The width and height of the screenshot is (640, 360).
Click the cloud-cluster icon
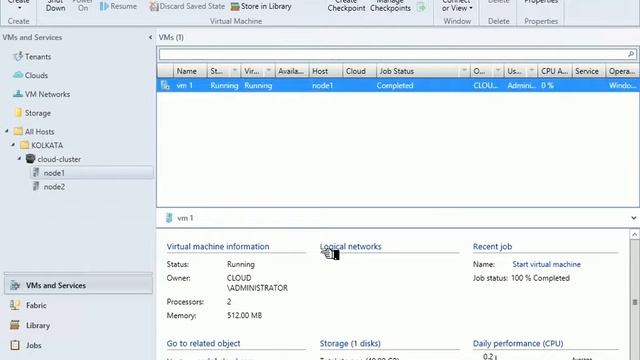coord(31,158)
